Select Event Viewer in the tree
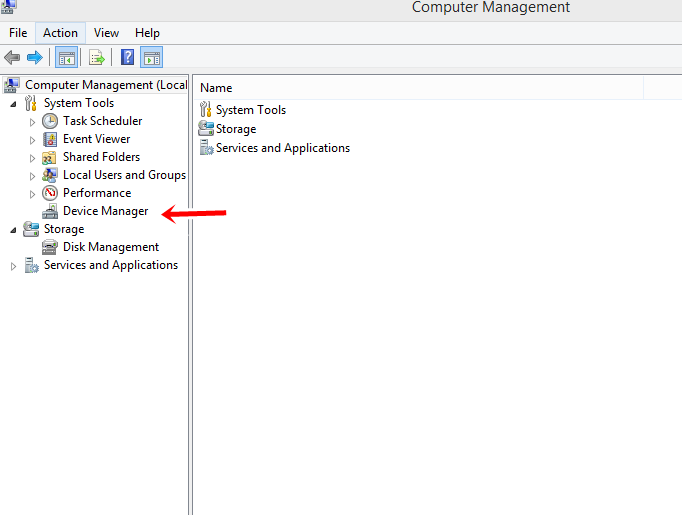The height and width of the screenshot is (515, 682). (x=96, y=139)
